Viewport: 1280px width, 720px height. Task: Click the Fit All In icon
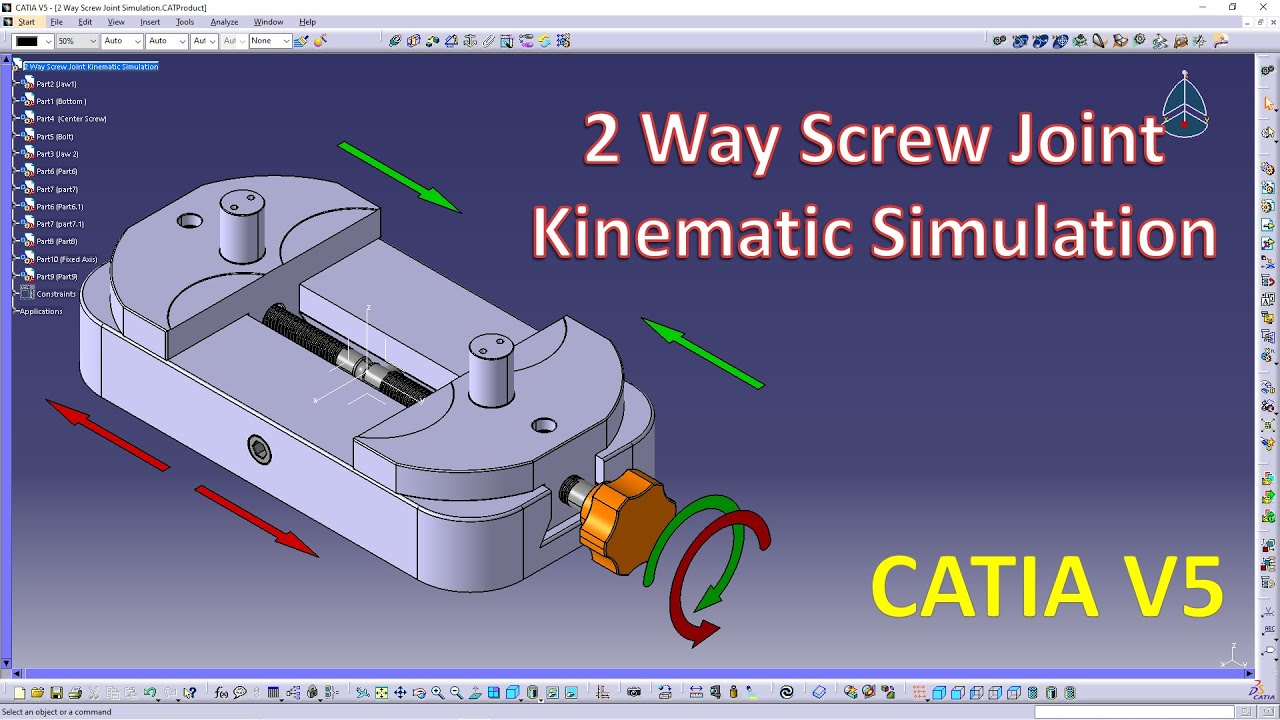pyautogui.click(x=381, y=692)
